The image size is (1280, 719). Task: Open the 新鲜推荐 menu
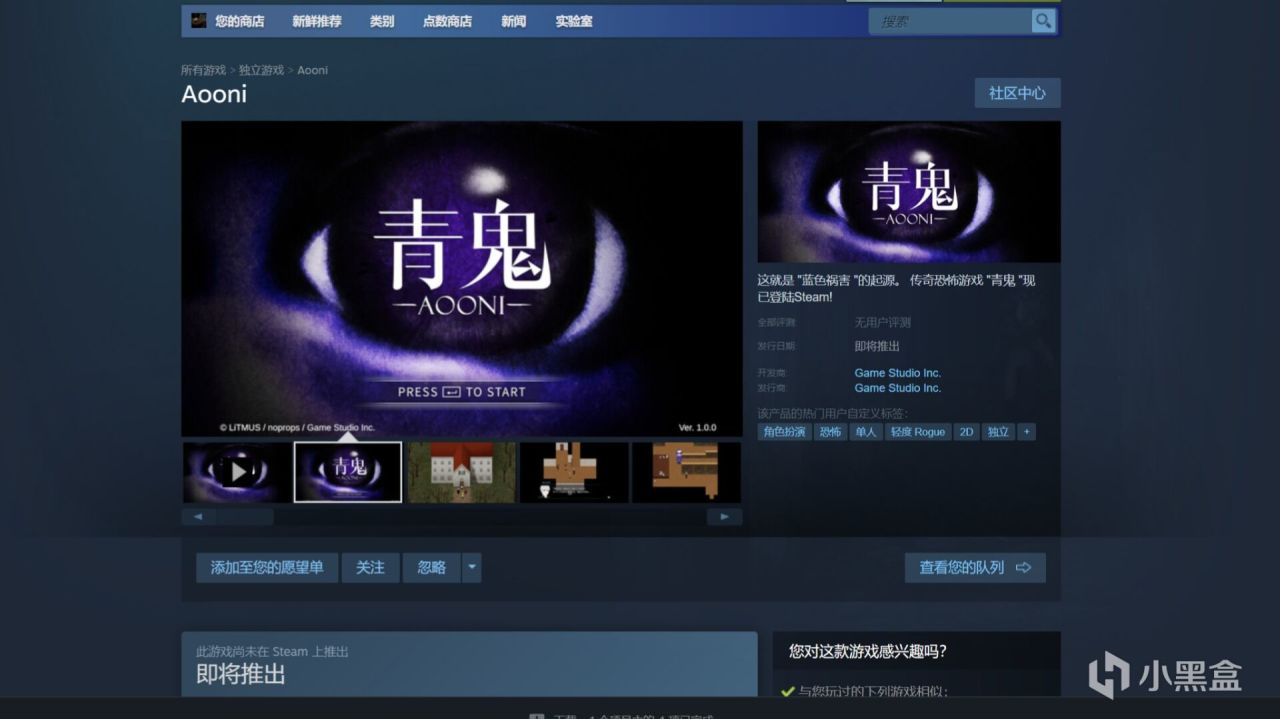coord(317,21)
